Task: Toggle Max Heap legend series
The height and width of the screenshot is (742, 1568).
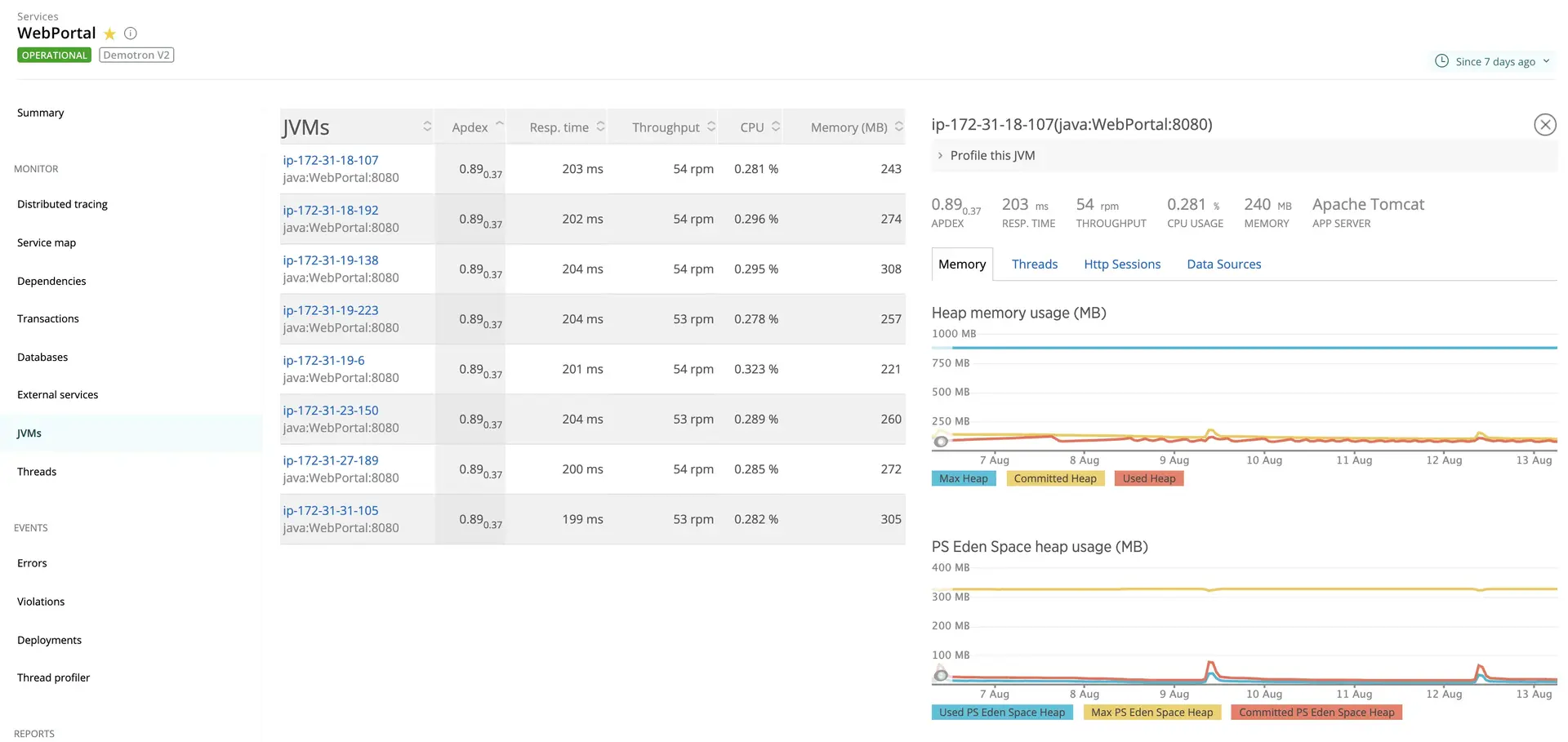Action: coord(963,479)
